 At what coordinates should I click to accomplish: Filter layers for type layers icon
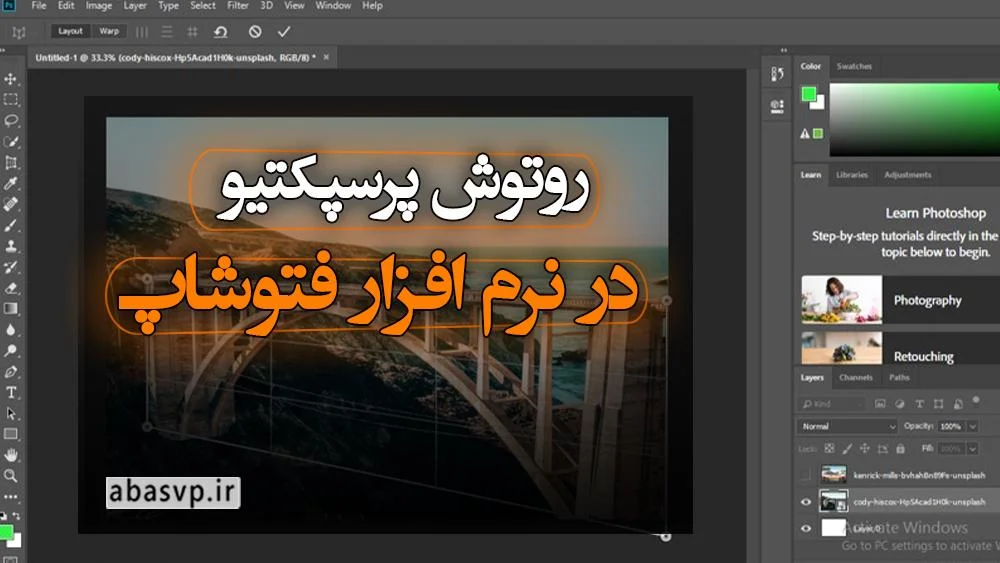[919, 404]
